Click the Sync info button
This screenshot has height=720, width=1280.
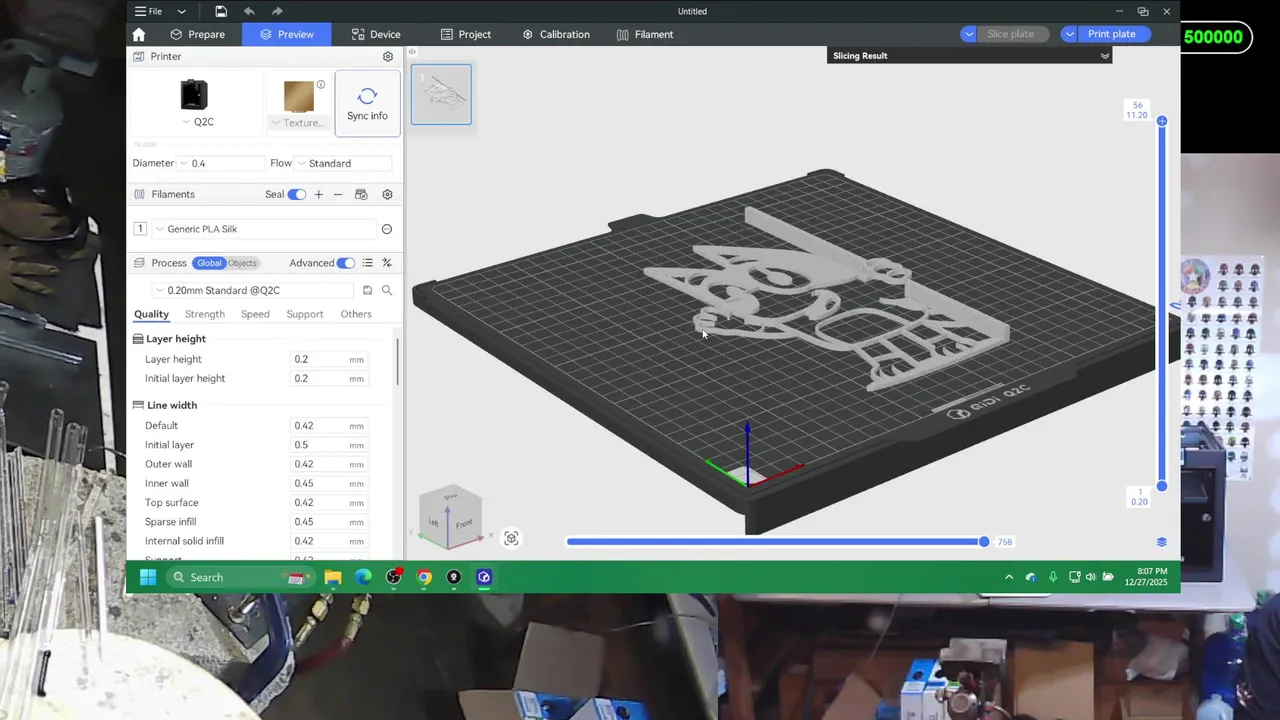pyautogui.click(x=367, y=103)
